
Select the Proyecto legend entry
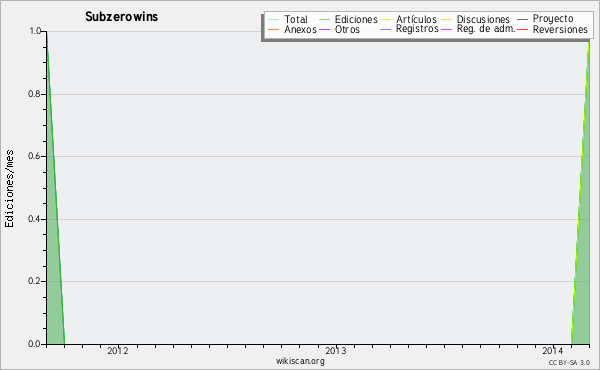(x=545, y=19)
